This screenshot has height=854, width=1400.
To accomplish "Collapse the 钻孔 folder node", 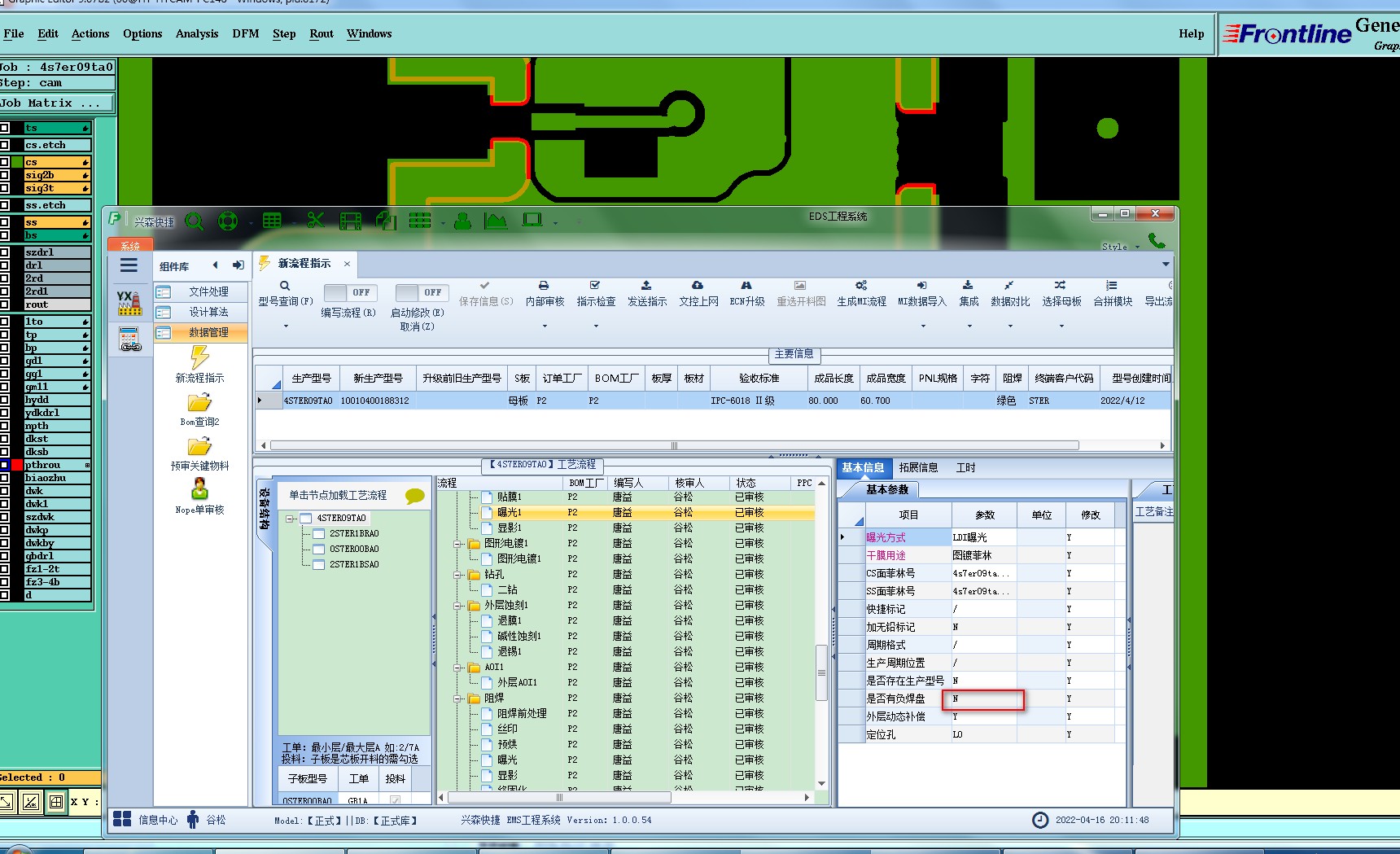I will pyautogui.click(x=458, y=575).
